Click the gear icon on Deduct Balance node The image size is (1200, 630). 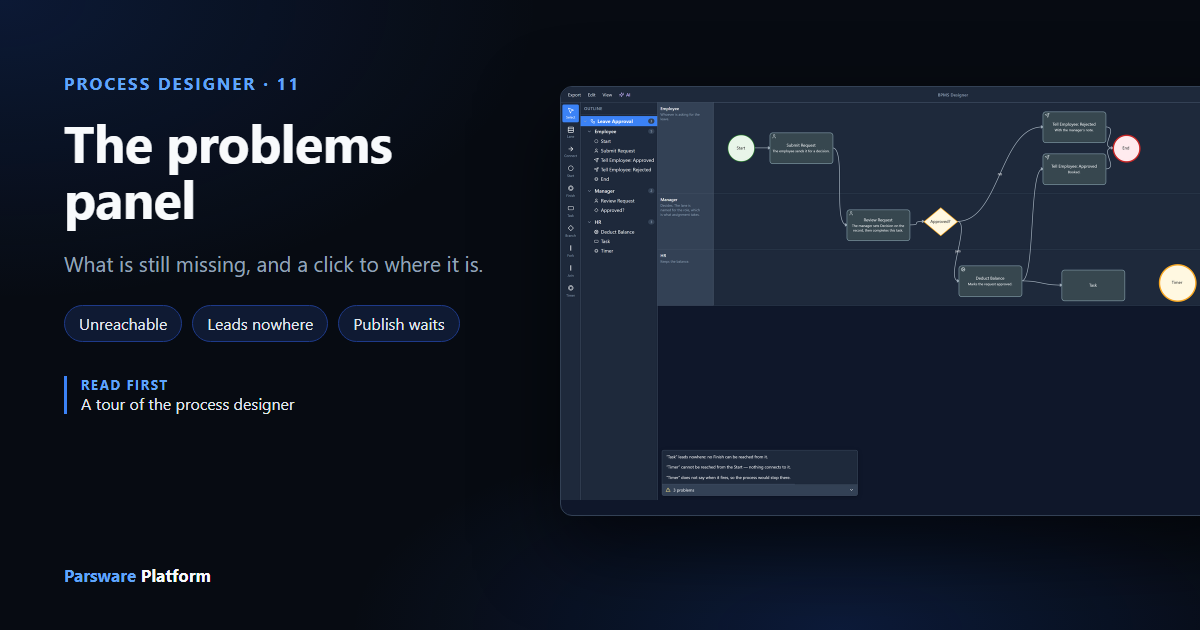click(x=963, y=269)
